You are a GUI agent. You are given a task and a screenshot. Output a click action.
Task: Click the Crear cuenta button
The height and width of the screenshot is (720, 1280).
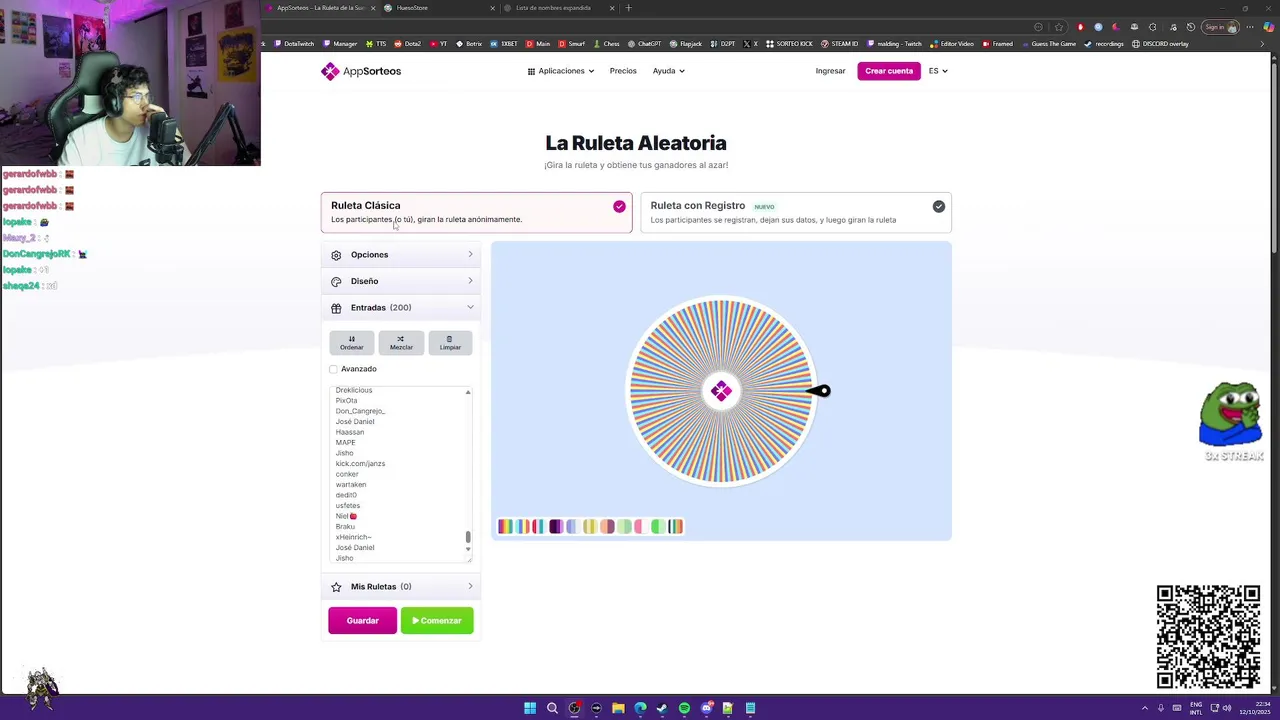(x=889, y=71)
